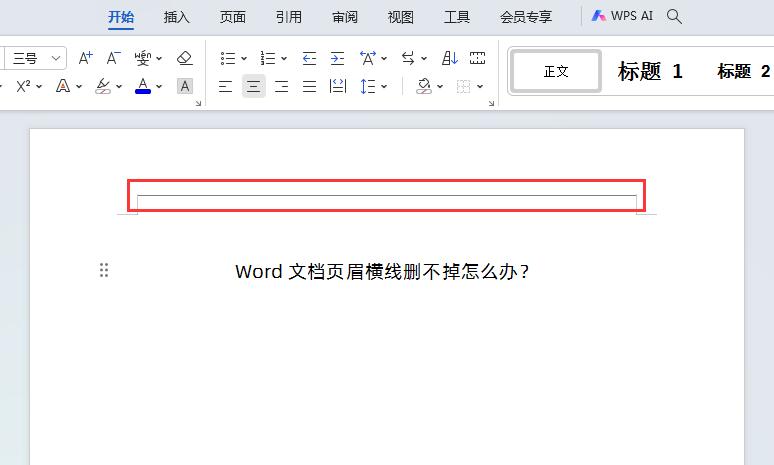This screenshot has height=465, width=774.
Task: Apply superscript X² formatting
Action: pos(23,86)
